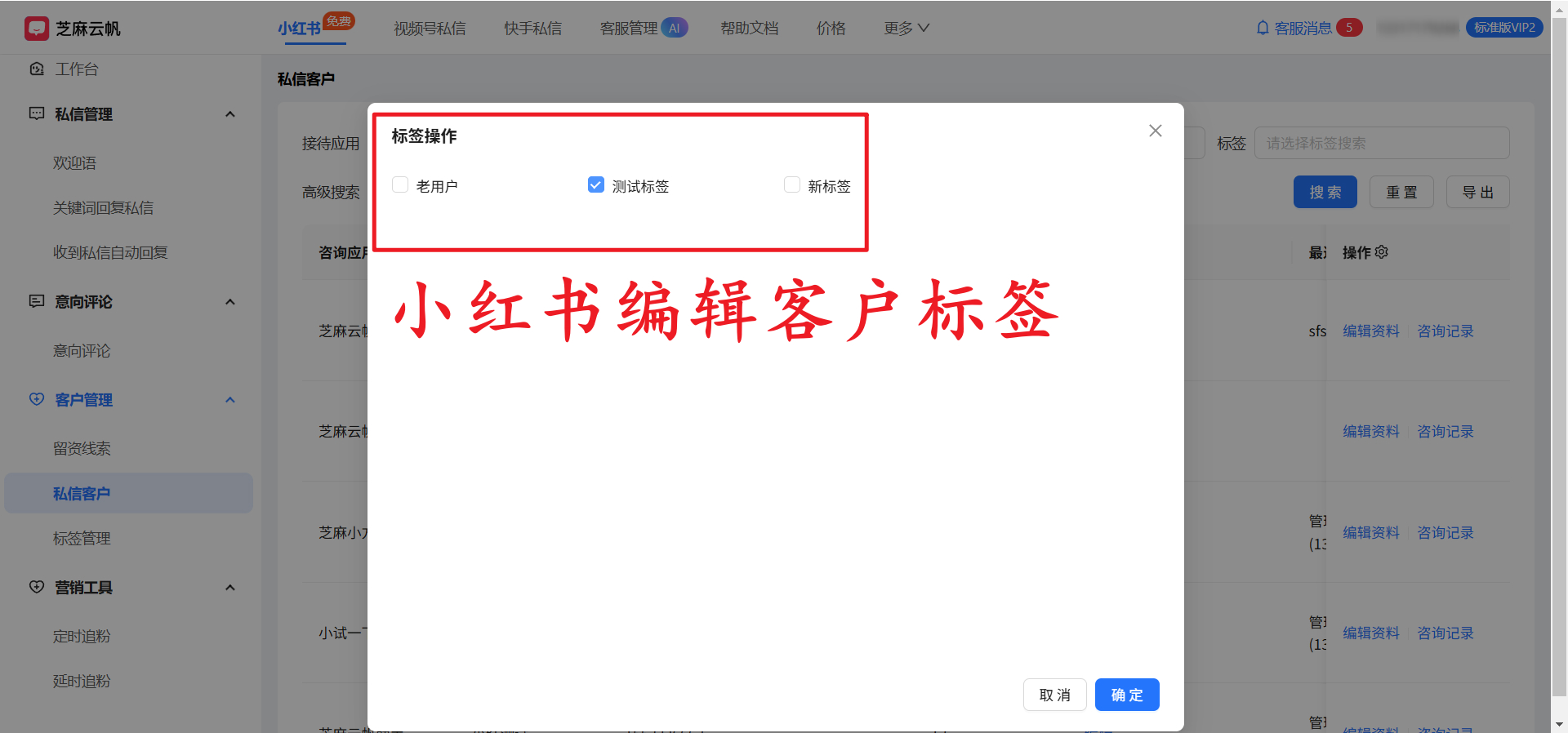Click the 导出 button
Screen dimensions: 1568x733
pos(1477,192)
